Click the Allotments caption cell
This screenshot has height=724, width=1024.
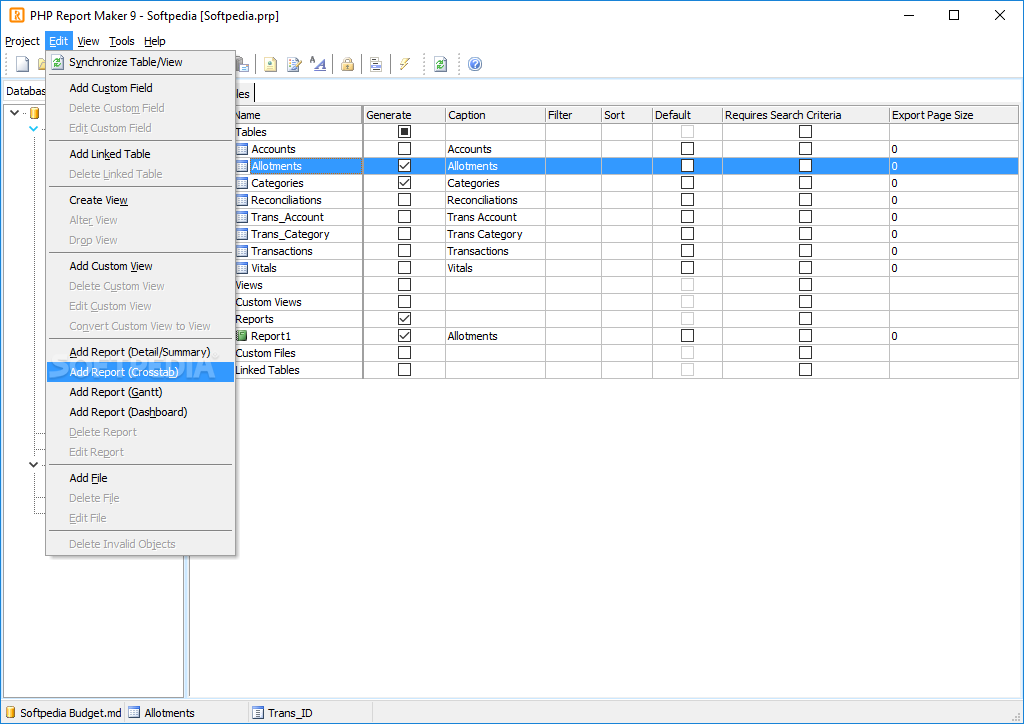(x=496, y=166)
